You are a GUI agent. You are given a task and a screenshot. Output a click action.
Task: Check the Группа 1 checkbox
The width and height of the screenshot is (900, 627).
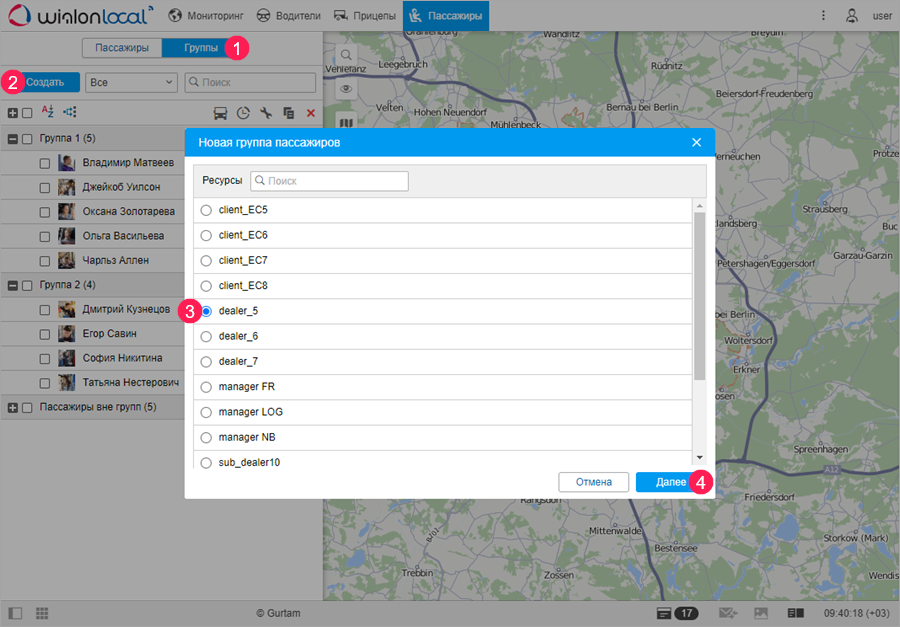(x=27, y=139)
